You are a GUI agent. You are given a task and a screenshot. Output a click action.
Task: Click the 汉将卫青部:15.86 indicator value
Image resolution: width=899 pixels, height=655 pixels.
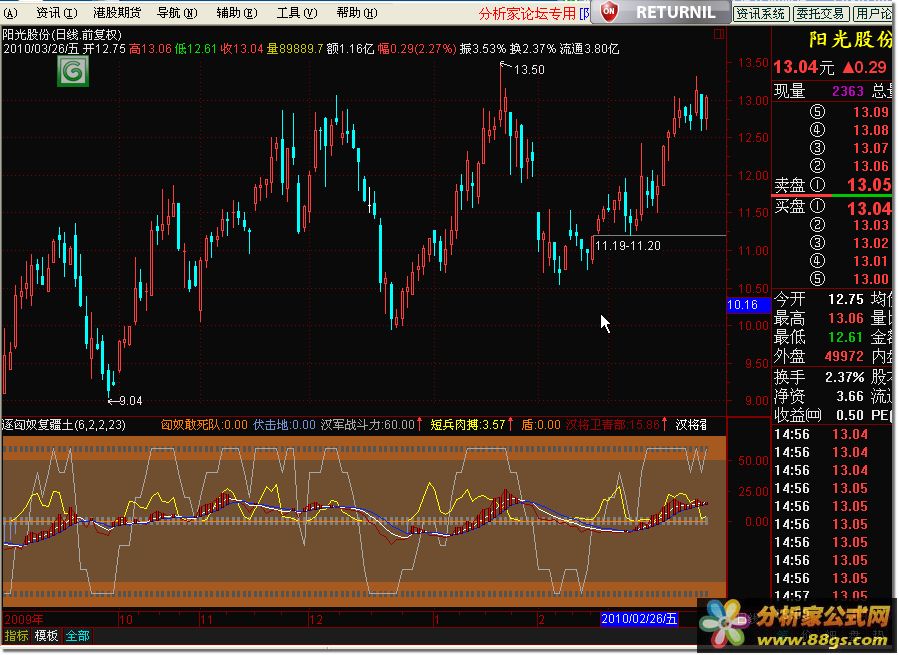(x=612, y=425)
